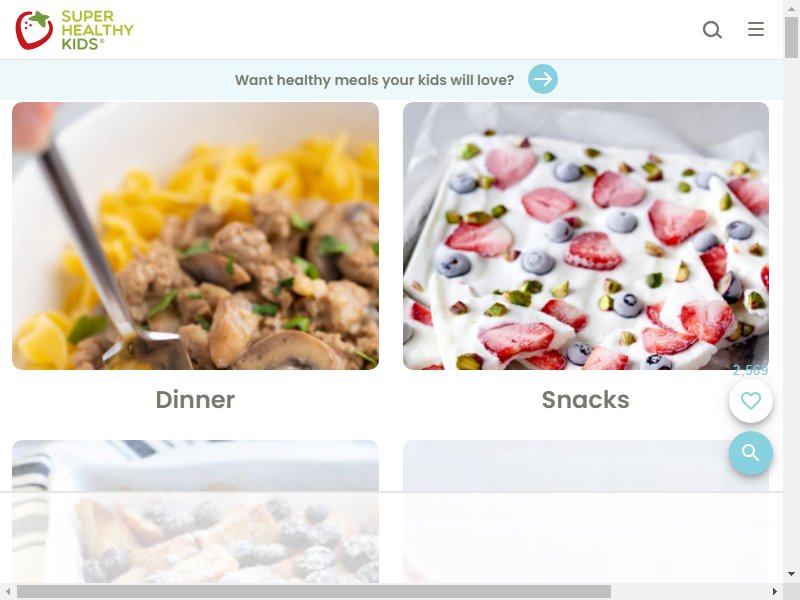Open the blueberry french toast image

pyautogui.click(x=195, y=512)
